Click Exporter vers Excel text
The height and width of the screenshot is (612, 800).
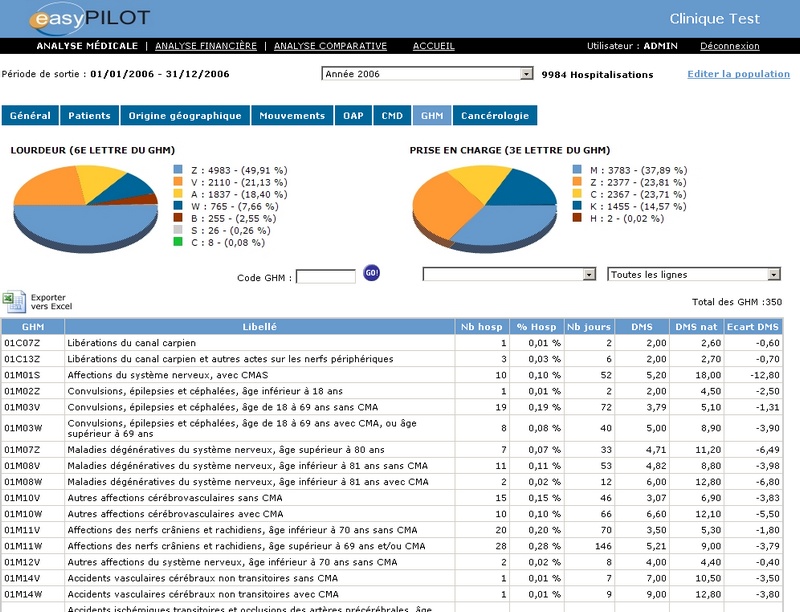(51, 302)
